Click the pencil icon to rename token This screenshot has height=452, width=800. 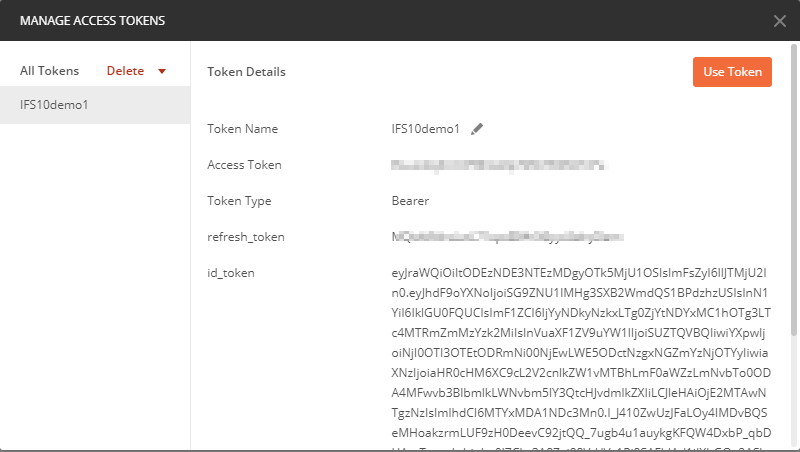[477, 129]
